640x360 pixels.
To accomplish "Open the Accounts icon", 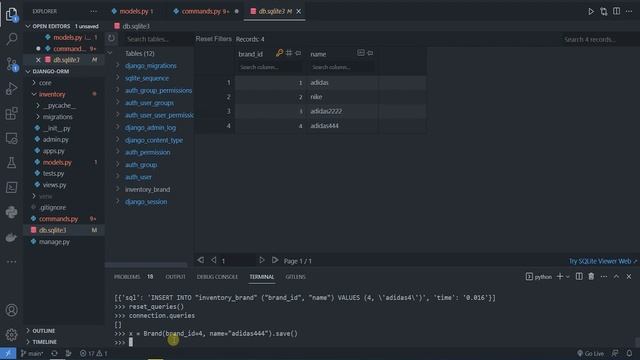I will [11, 310].
